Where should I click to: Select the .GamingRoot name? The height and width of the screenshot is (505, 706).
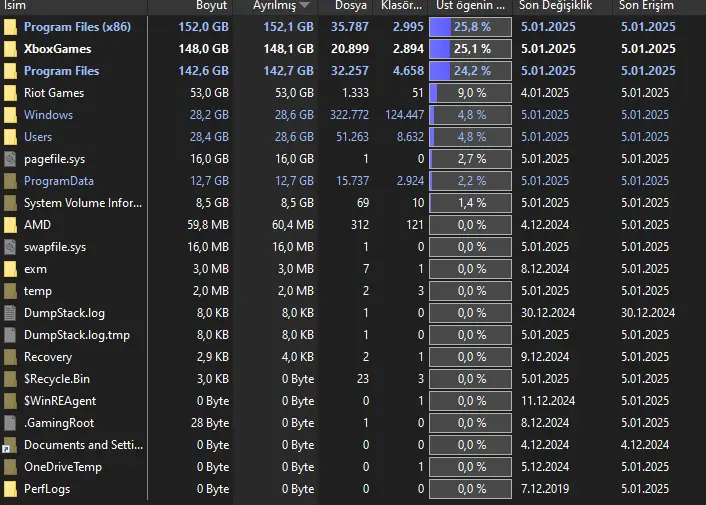tap(59, 423)
